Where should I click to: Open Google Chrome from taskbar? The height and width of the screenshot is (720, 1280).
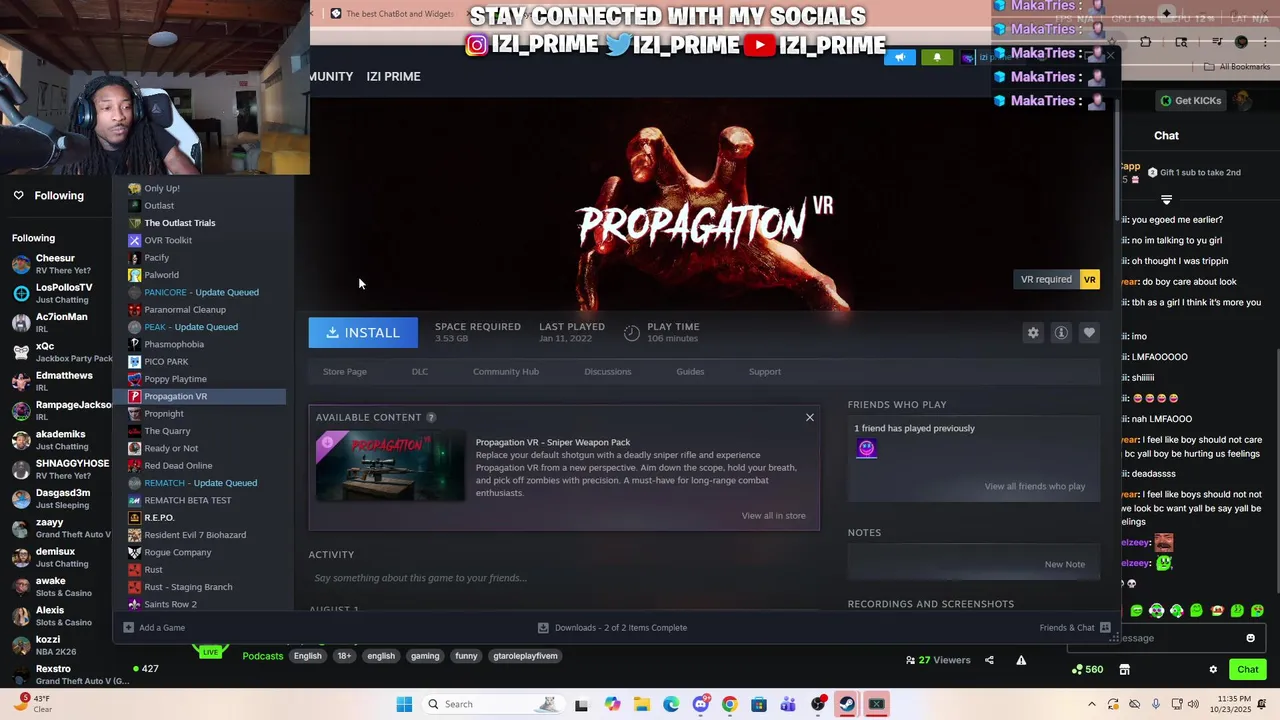click(729, 704)
